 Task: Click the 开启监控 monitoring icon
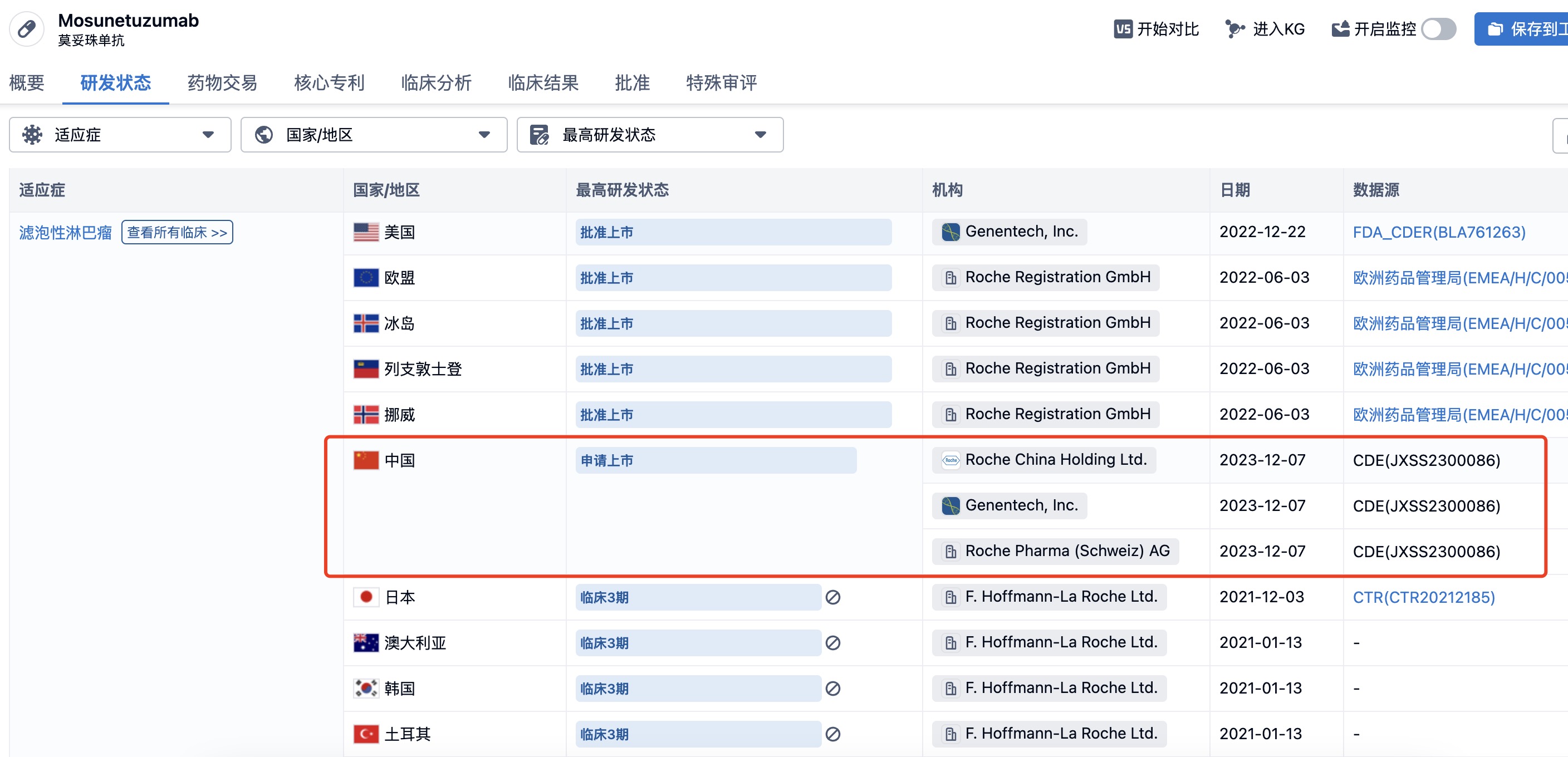click(x=1340, y=29)
